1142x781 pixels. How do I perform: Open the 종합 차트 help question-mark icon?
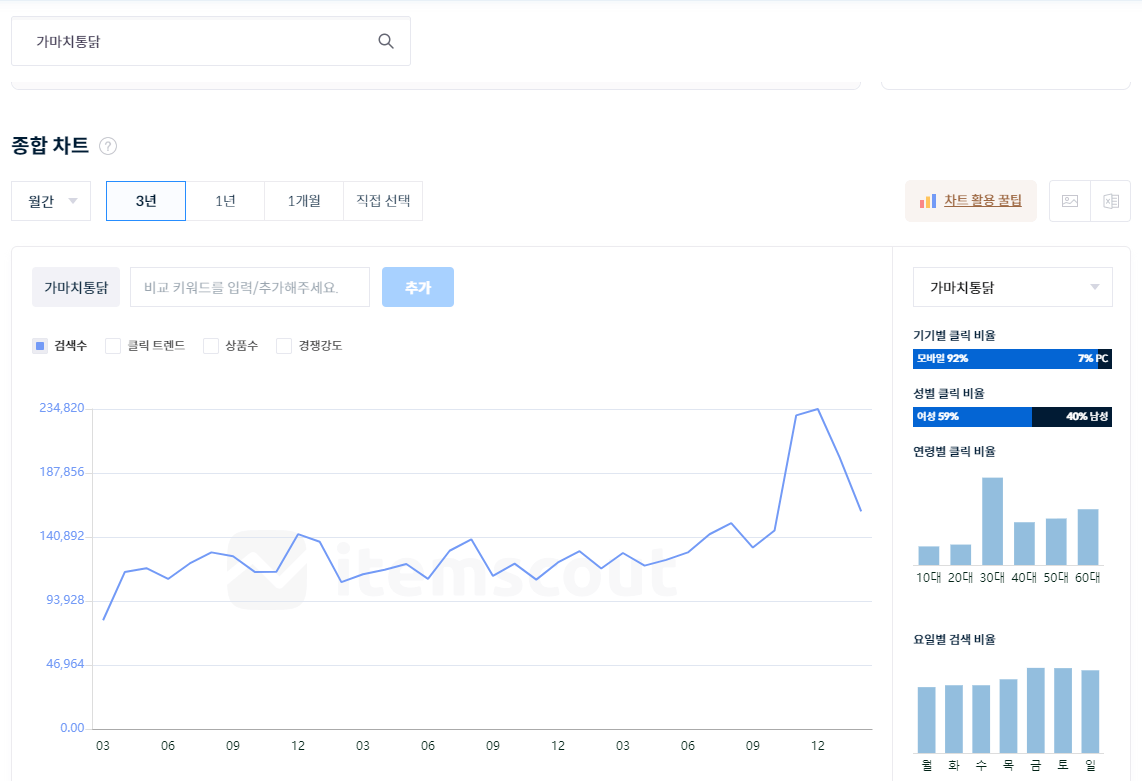pyautogui.click(x=108, y=146)
